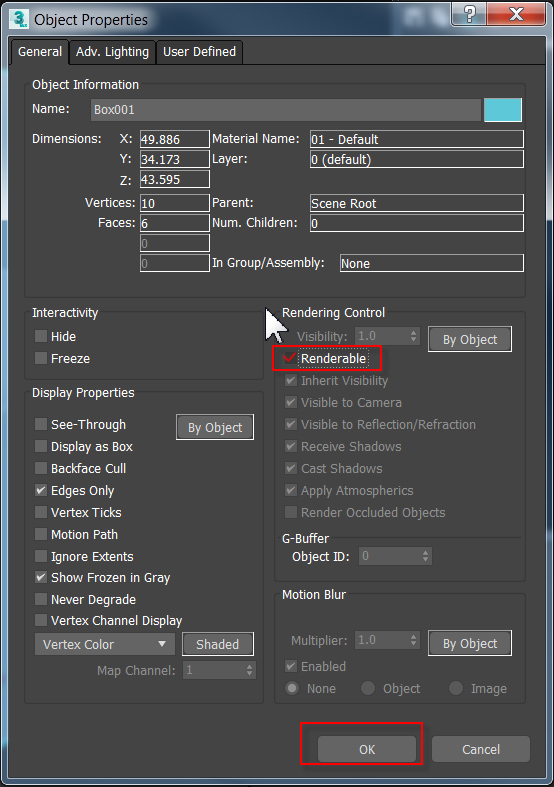This screenshot has height=787, width=554.
Task: Click the 3ds Max application icon in title bar
Action: tap(19, 19)
